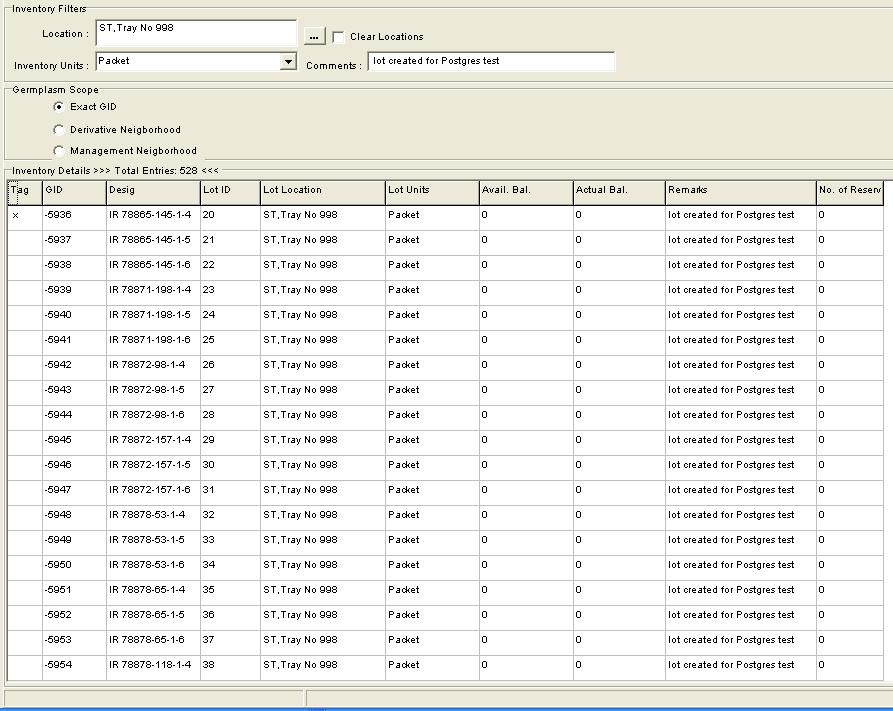Click Actual Bal. value in row -5952
Viewport: 893px width, 711px height.
point(620,618)
